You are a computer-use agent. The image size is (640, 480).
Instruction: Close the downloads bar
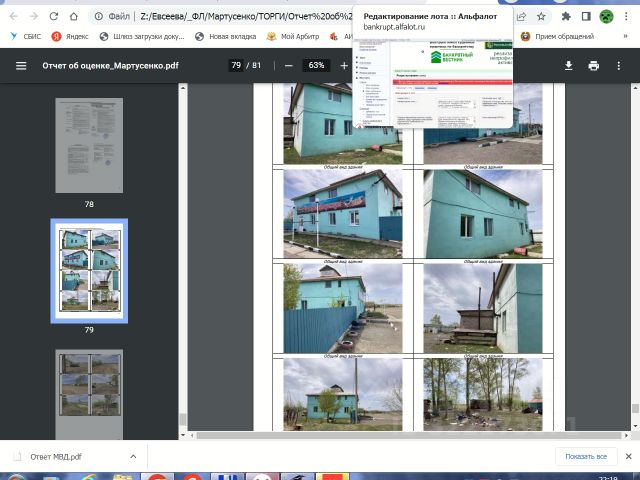pyautogui.click(x=627, y=456)
